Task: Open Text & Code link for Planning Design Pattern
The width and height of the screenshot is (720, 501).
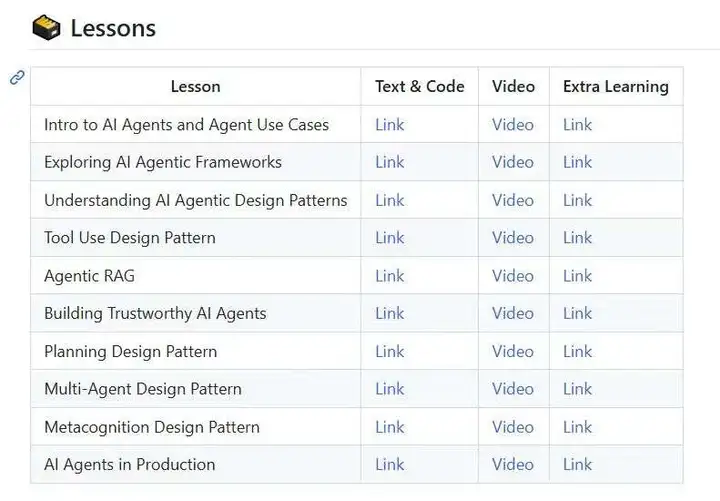Action: pyautogui.click(x=389, y=351)
